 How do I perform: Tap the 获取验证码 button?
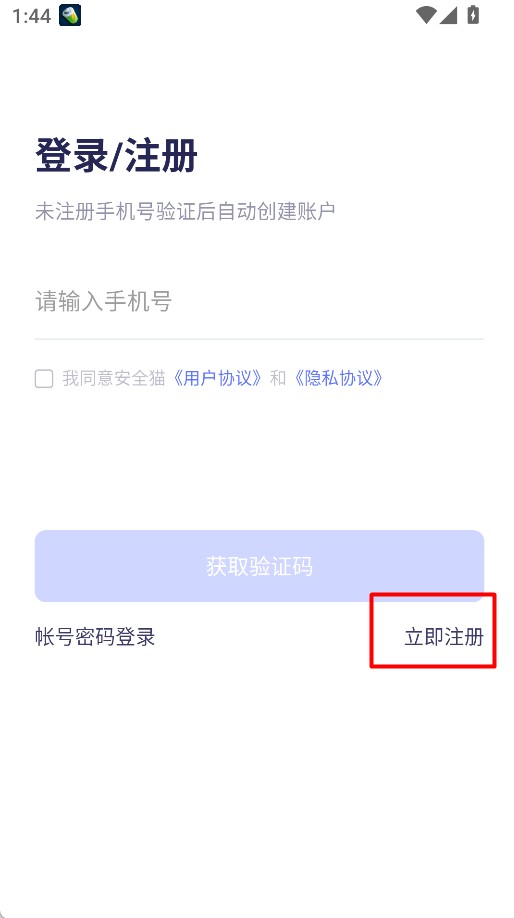coord(259,566)
